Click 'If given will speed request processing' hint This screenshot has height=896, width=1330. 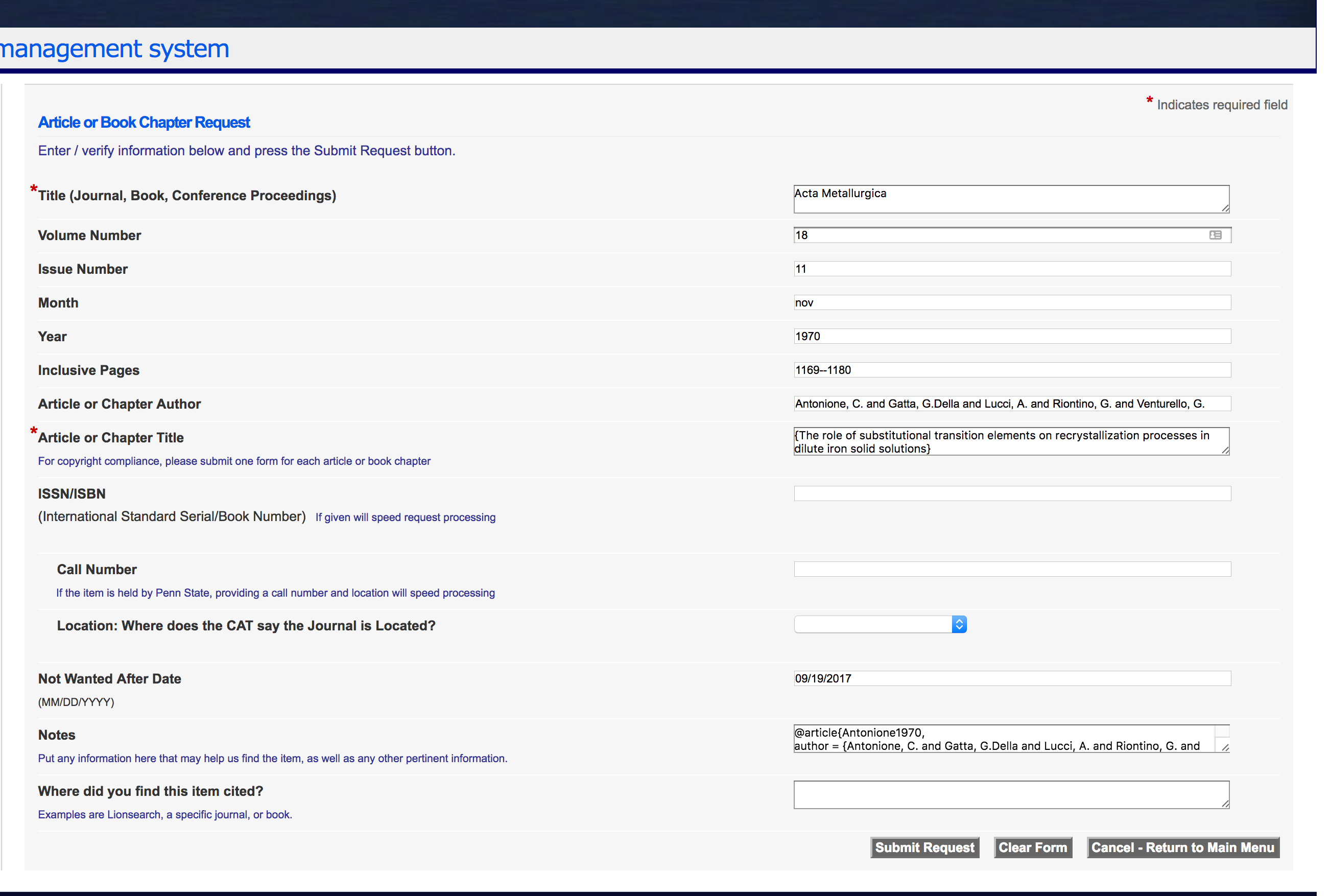pyautogui.click(x=405, y=517)
